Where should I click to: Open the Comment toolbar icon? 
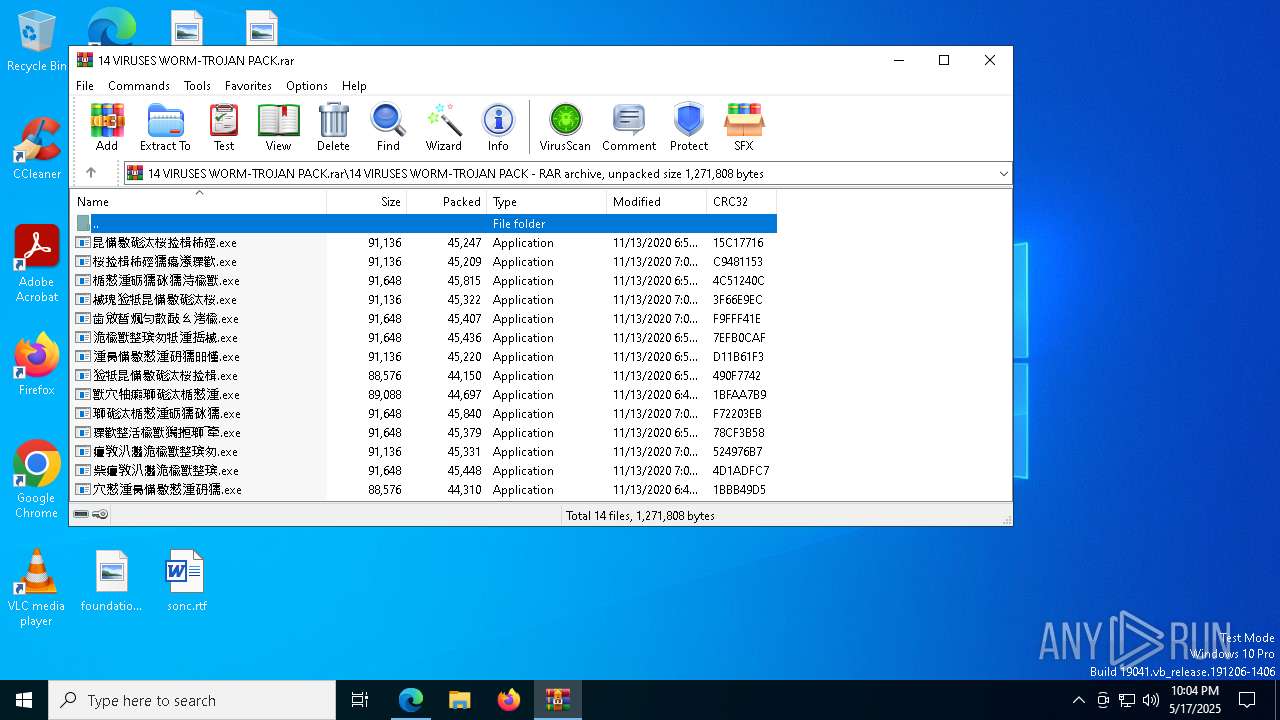point(629,127)
